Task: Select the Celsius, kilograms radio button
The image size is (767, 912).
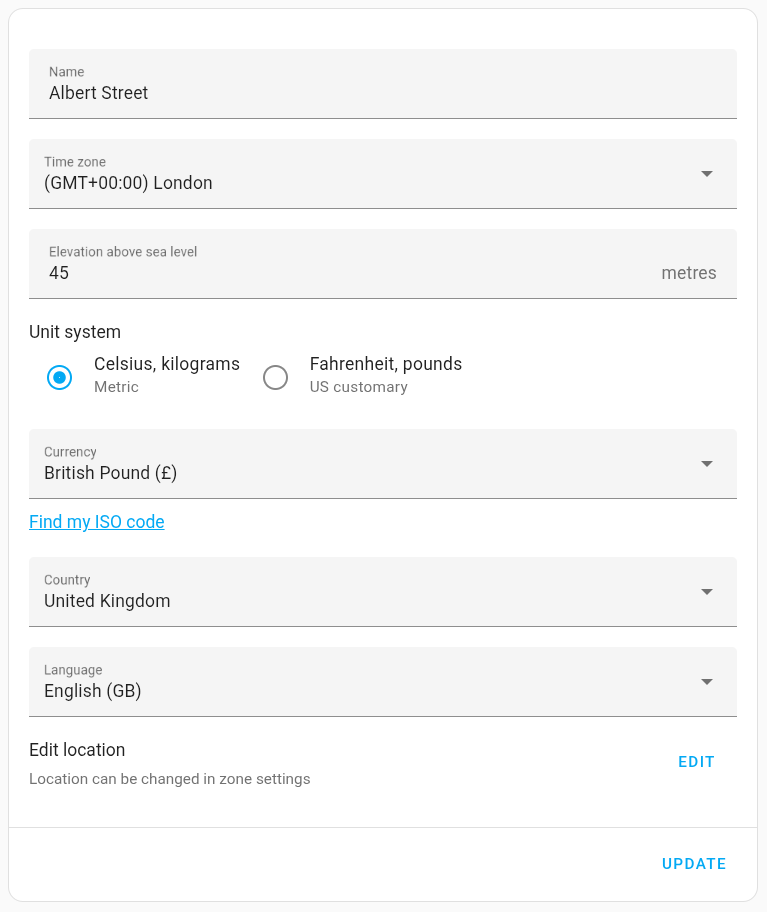Action: [x=60, y=377]
